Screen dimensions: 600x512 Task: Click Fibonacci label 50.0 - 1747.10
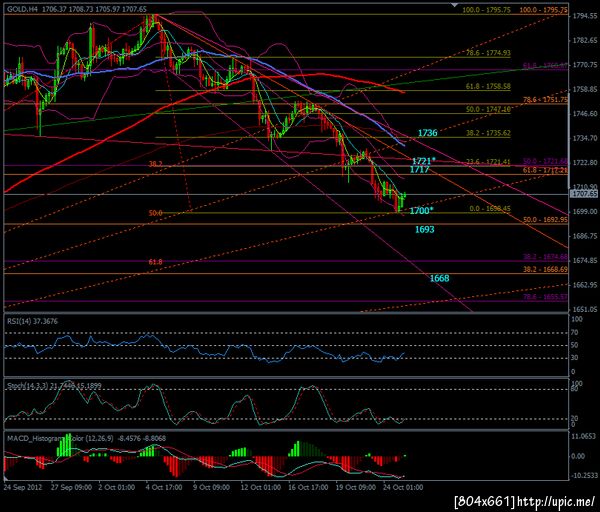pyautogui.click(x=488, y=109)
